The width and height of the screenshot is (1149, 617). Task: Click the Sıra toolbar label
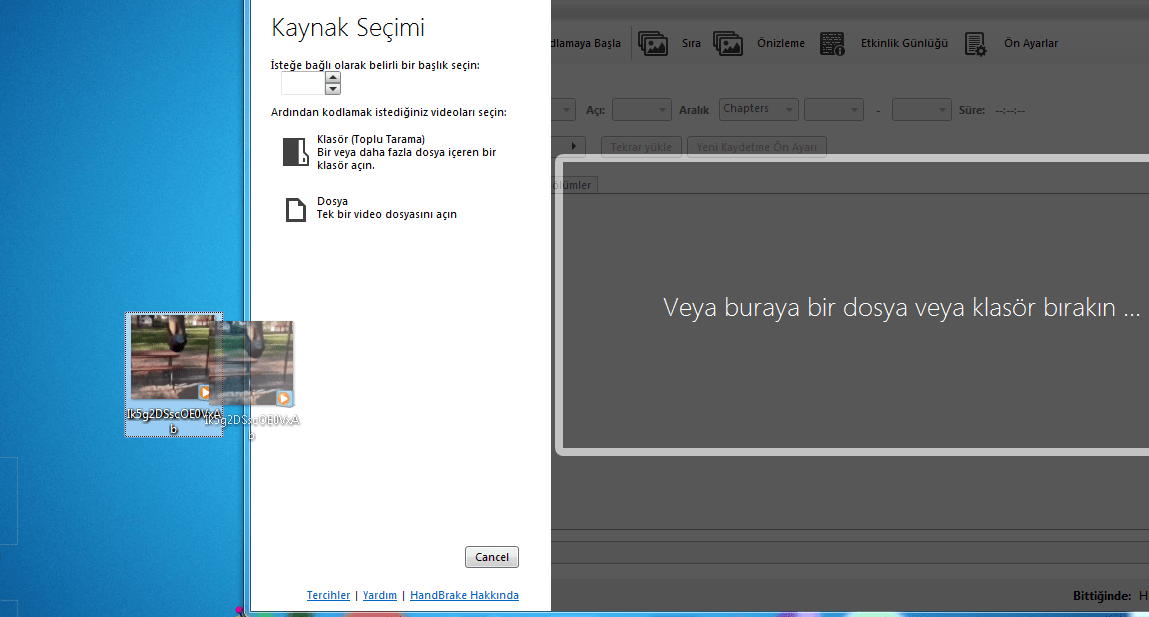[691, 43]
